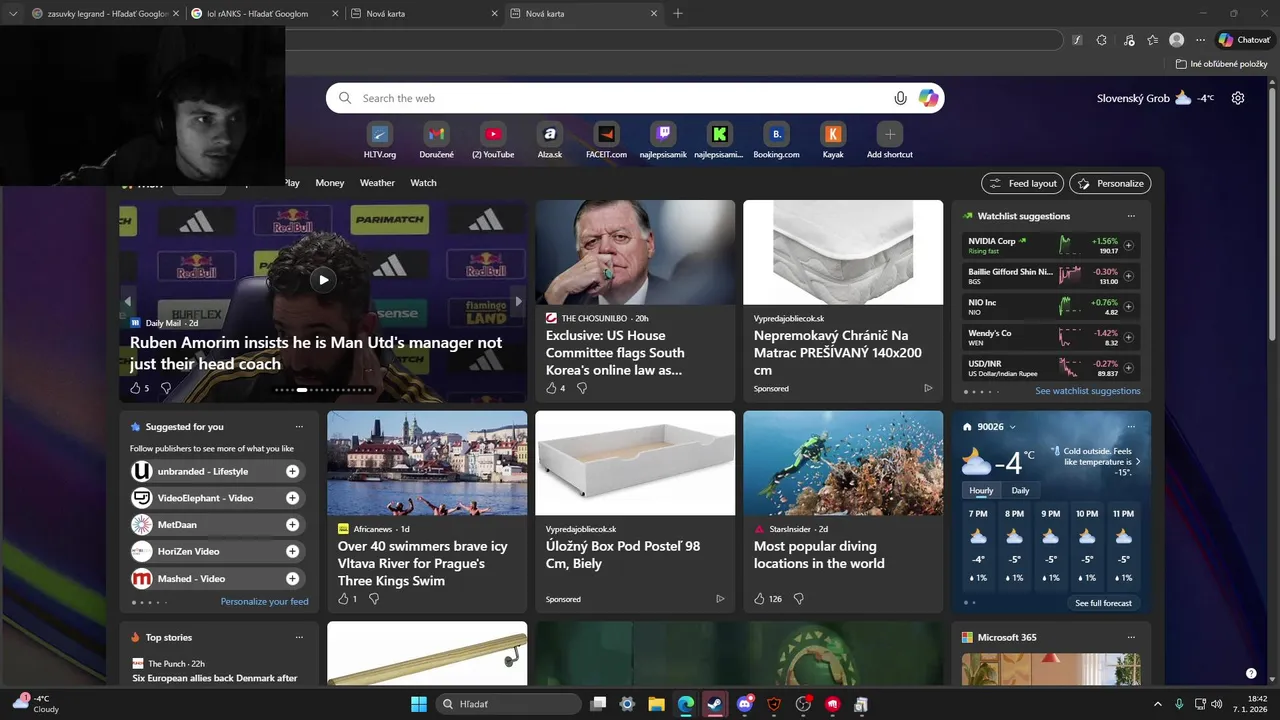Open the See watchlist suggestions link
Image resolution: width=1280 pixels, height=720 pixels.
[x=1087, y=391]
